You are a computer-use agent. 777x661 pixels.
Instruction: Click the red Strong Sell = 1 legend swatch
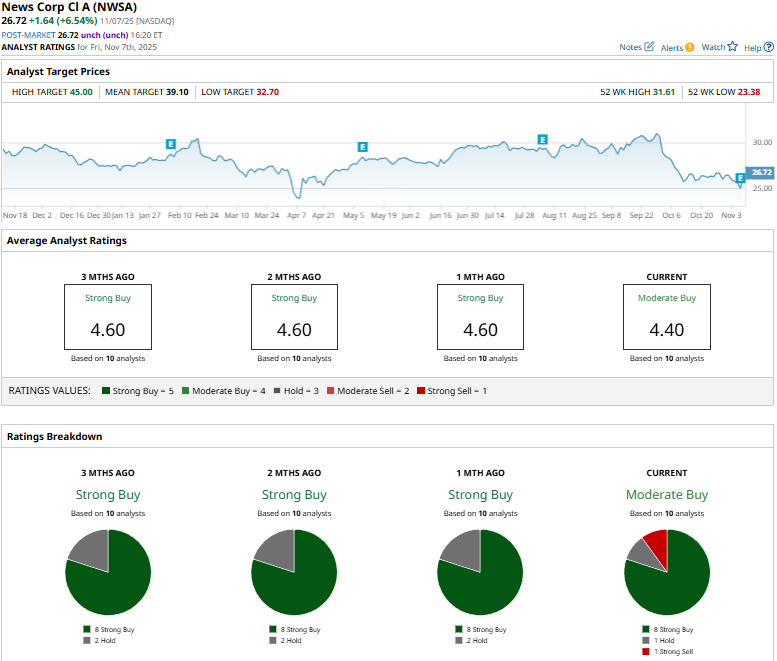(x=421, y=391)
